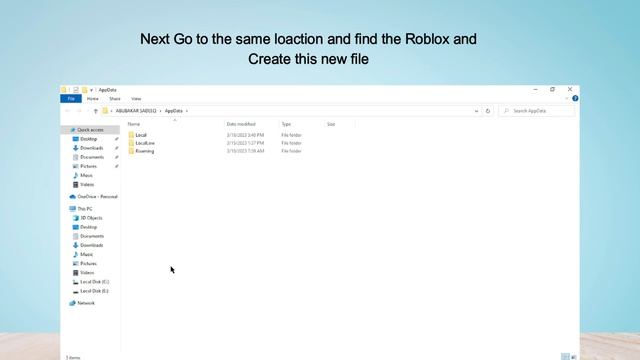Click AppData breadcrumb in address bar

173,111
